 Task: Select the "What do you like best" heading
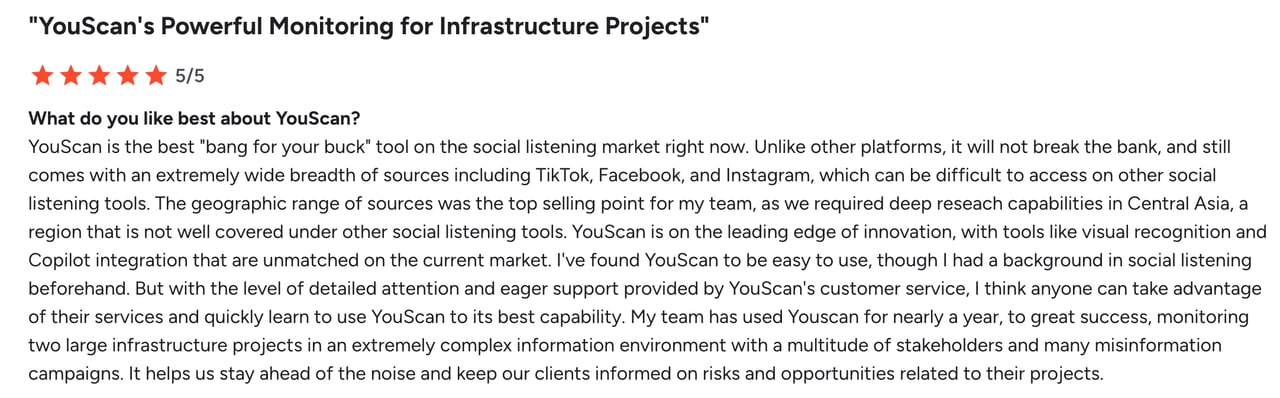click(194, 118)
